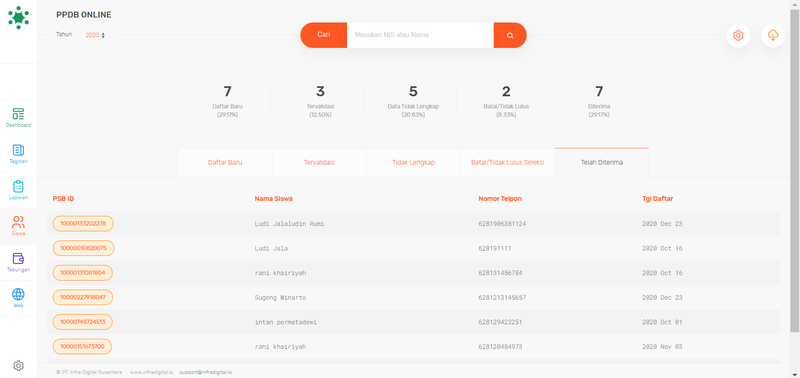Select the Telah Diterima tab
Image resolution: width=800 pixels, height=378 pixels.
click(x=602, y=163)
